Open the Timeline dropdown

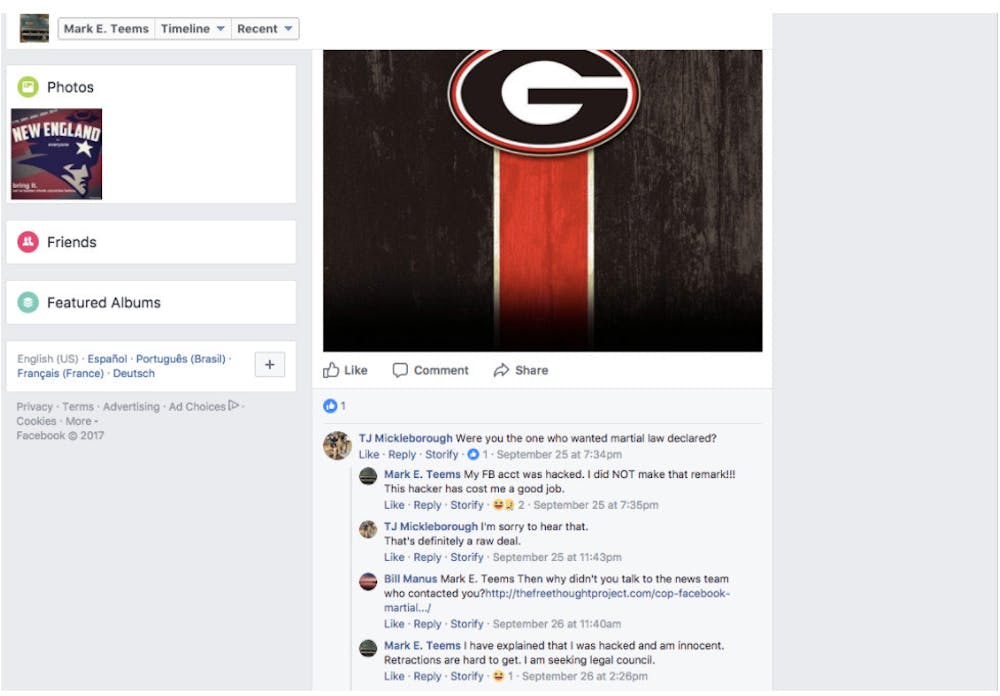click(193, 29)
